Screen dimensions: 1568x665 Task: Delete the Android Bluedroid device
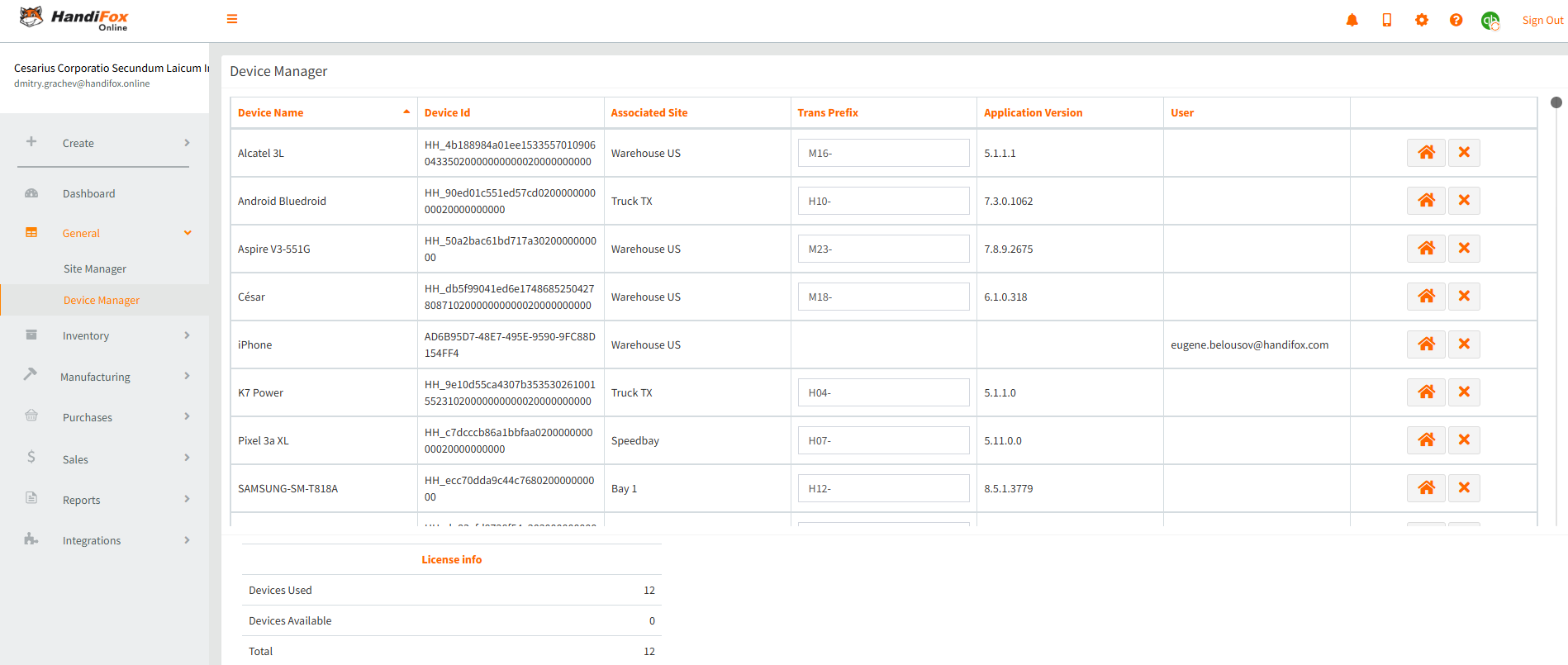(1464, 201)
